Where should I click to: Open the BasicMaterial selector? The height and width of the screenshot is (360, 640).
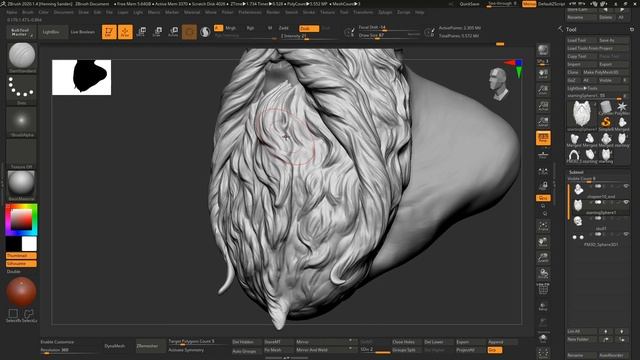click(22, 186)
